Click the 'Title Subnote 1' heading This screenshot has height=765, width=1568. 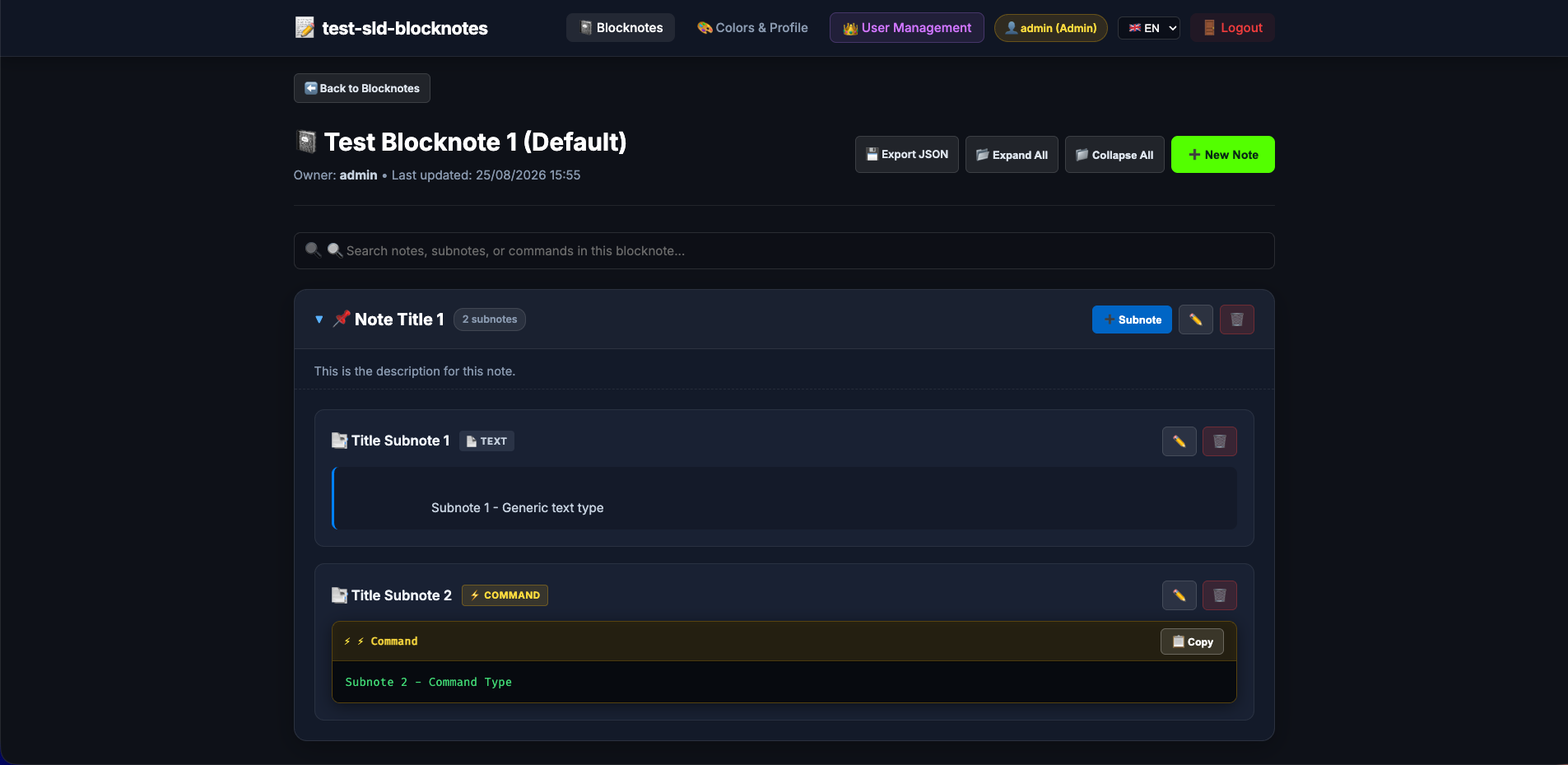[400, 441]
